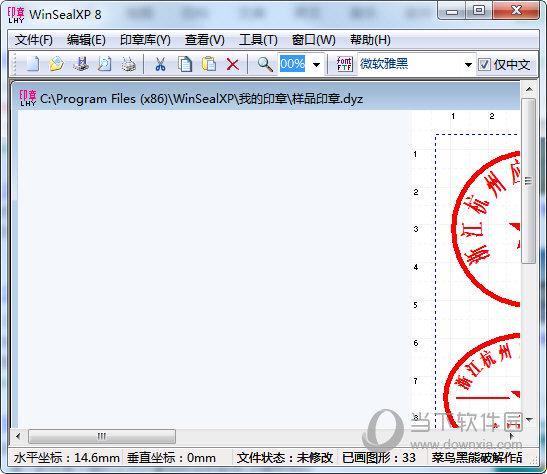Image resolution: width=547 pixels, height=474 pixels.
Task: Open the 工具(T) menu
Action: click(x=258, y=40)
